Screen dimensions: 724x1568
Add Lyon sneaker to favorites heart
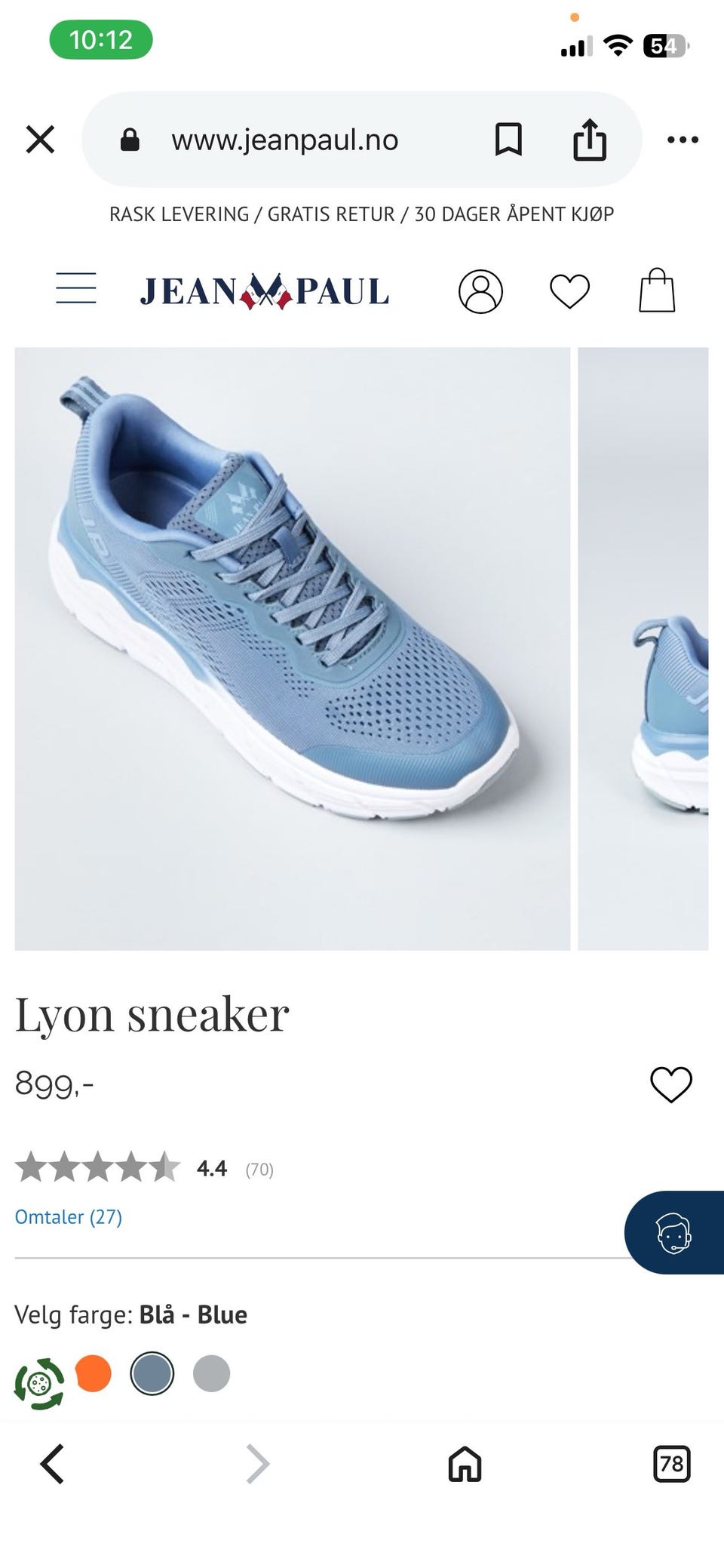671,1085
